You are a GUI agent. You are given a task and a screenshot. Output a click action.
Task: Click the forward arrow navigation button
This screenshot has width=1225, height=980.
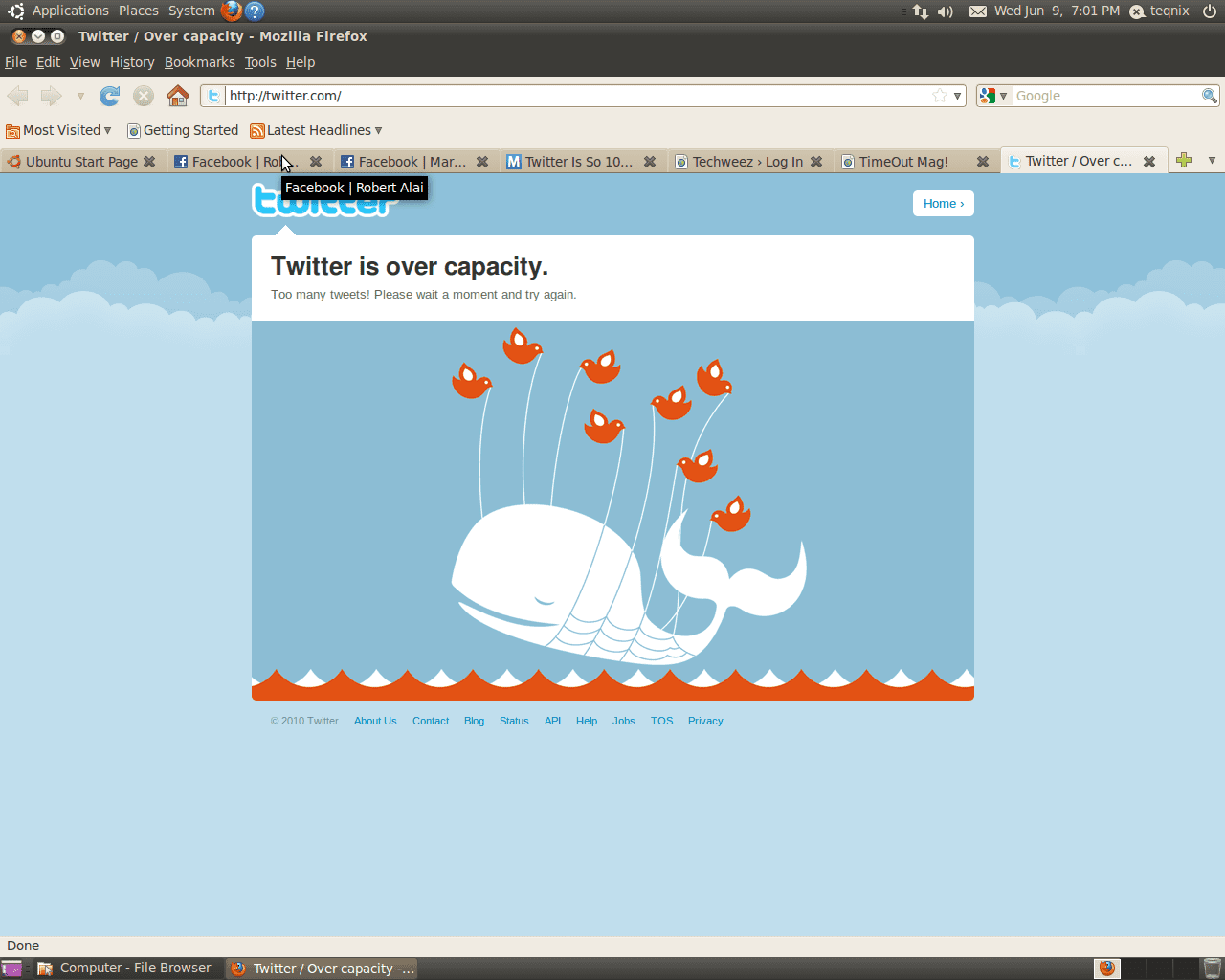coord(51,96)
